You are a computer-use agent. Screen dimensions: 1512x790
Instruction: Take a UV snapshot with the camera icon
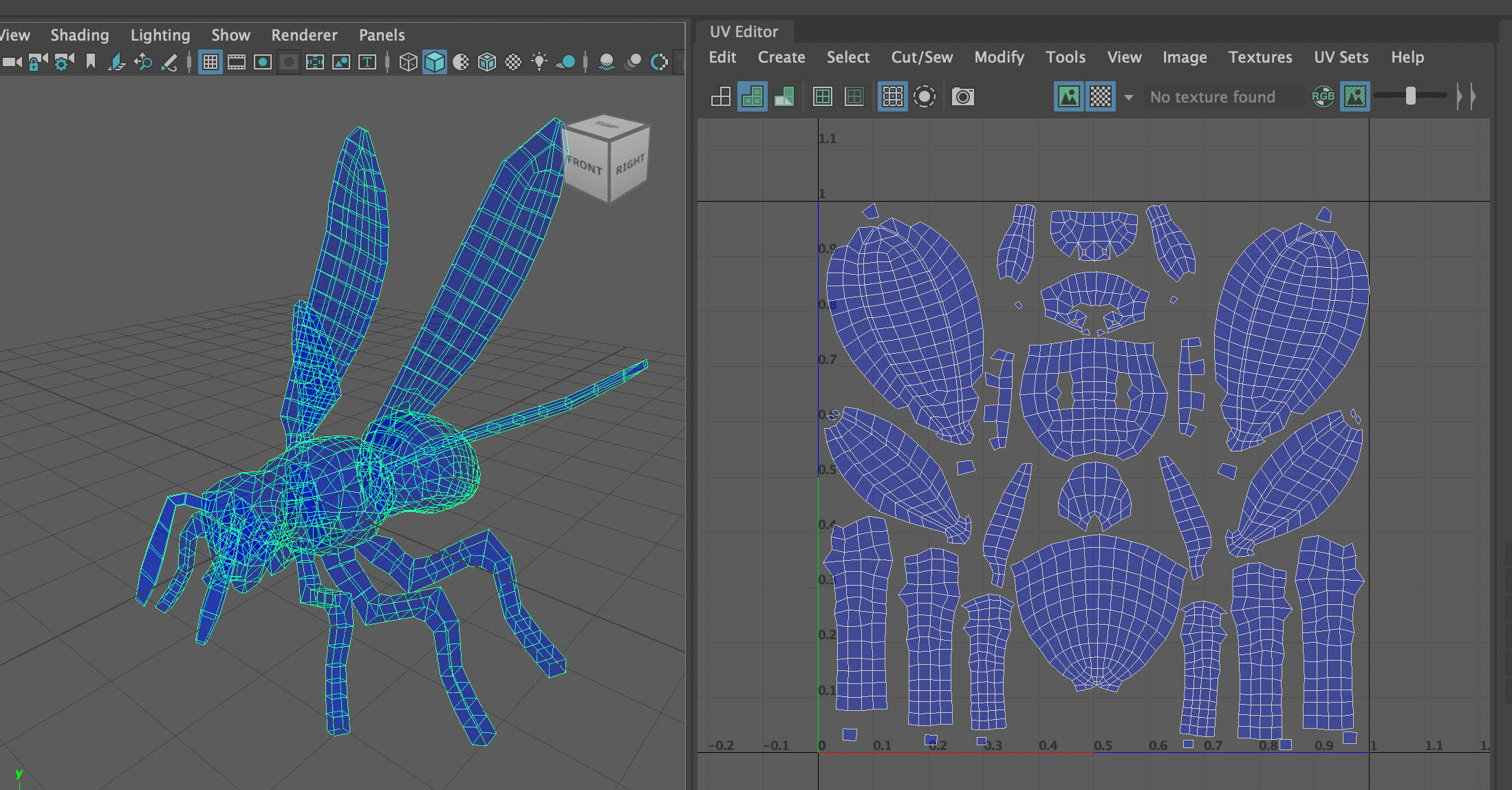pos(962,96)
